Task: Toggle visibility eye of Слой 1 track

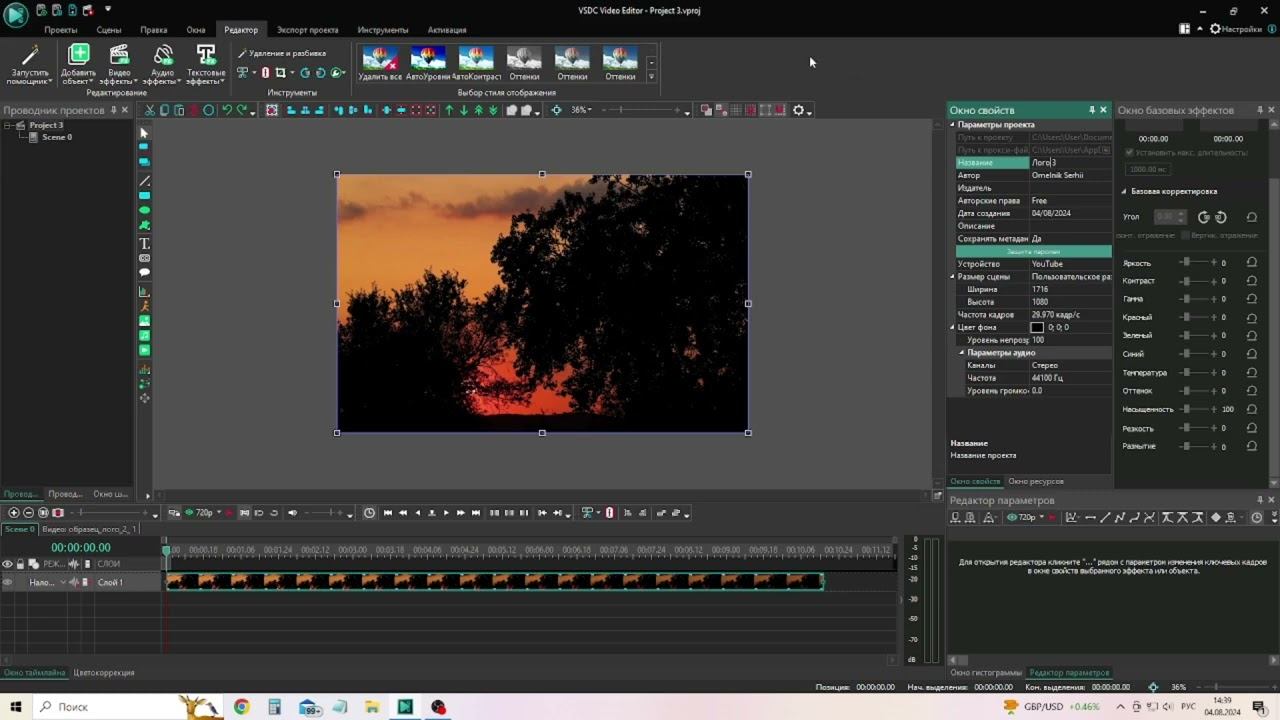Action: 8,582
